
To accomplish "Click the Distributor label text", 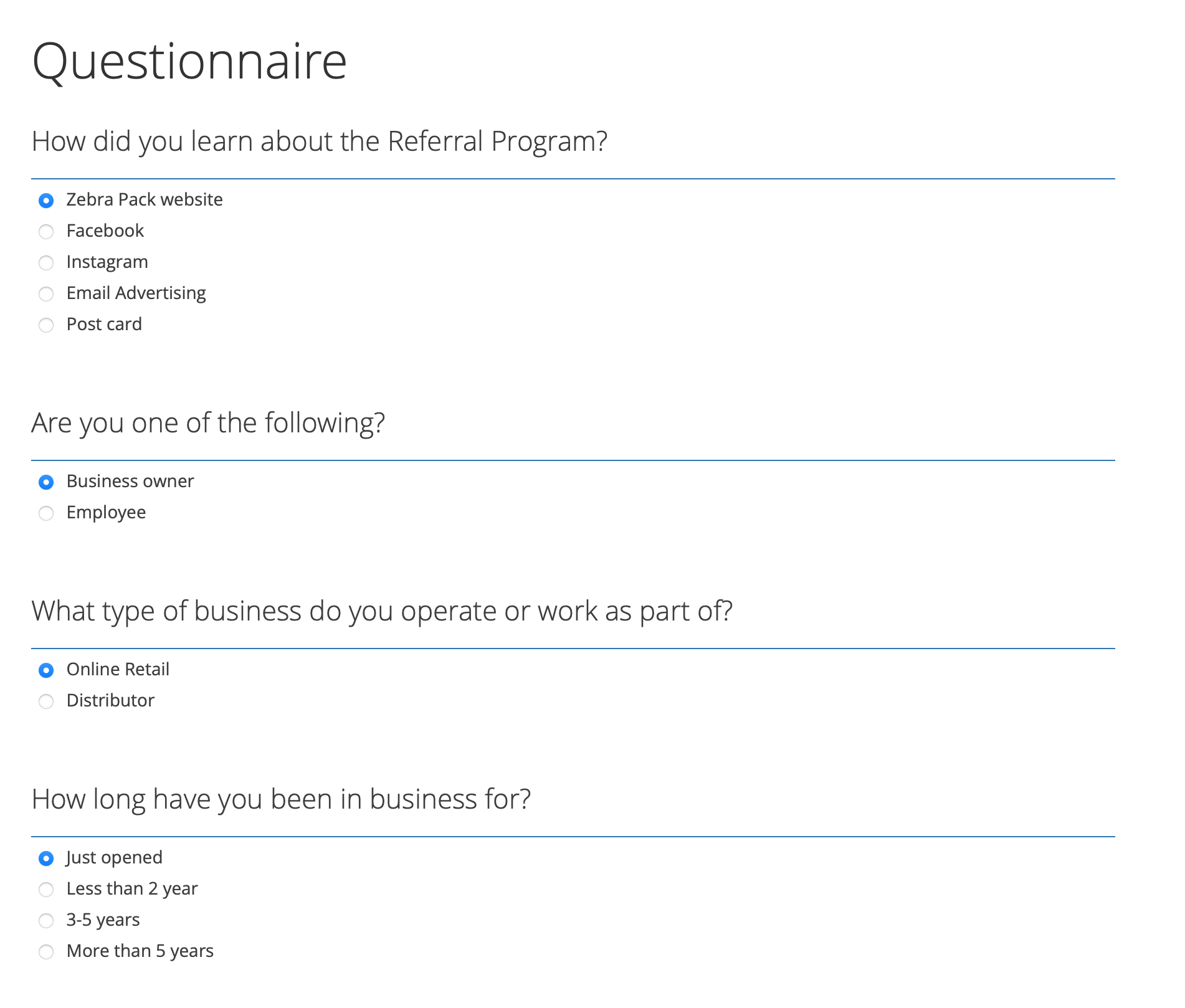I will tap(110, 700).
